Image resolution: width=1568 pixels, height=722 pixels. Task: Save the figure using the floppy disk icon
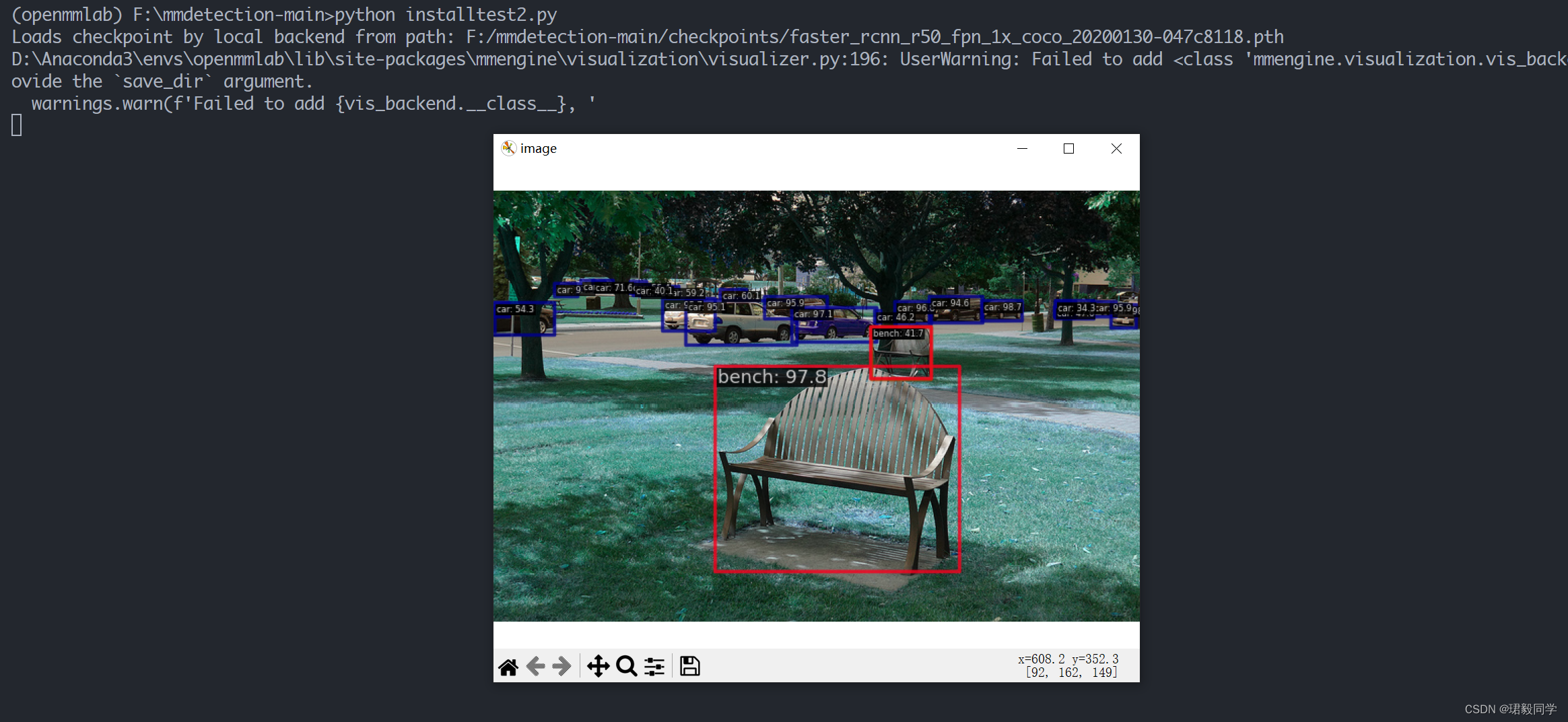click(x=689, y=665)
